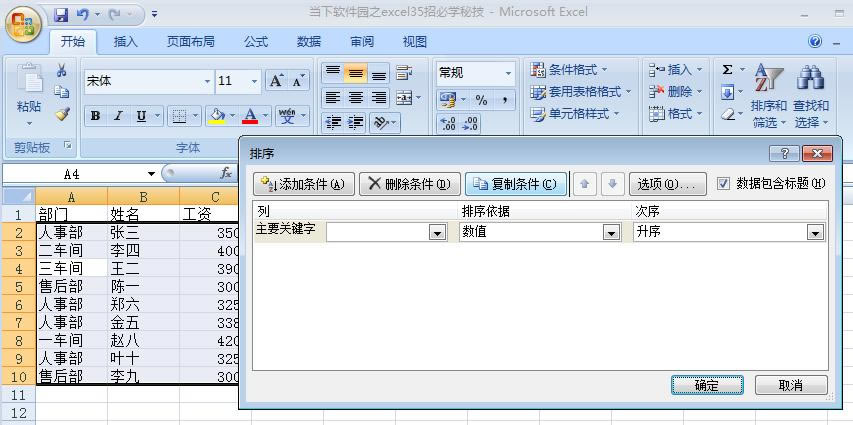Increase font size with large A

click(x=276, y=81)
